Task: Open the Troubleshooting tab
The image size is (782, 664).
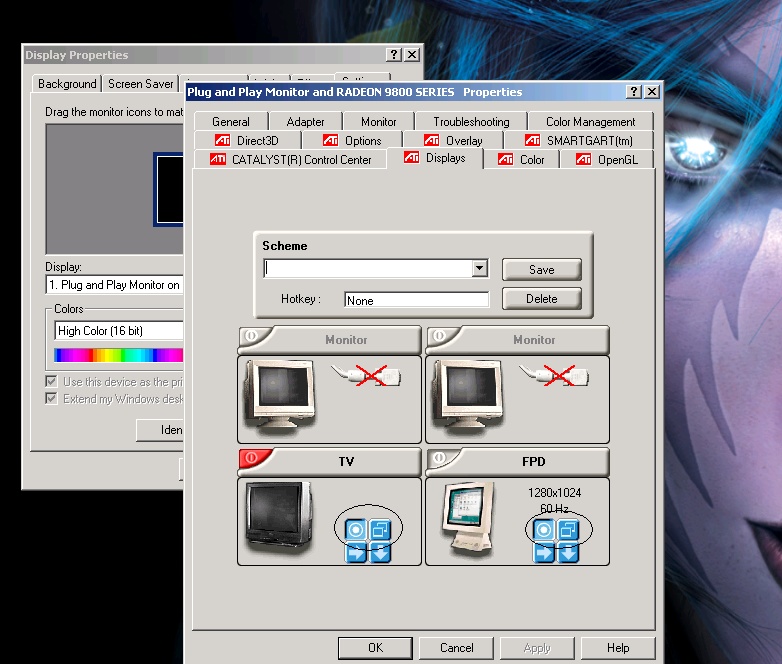Action: [471, 122]
